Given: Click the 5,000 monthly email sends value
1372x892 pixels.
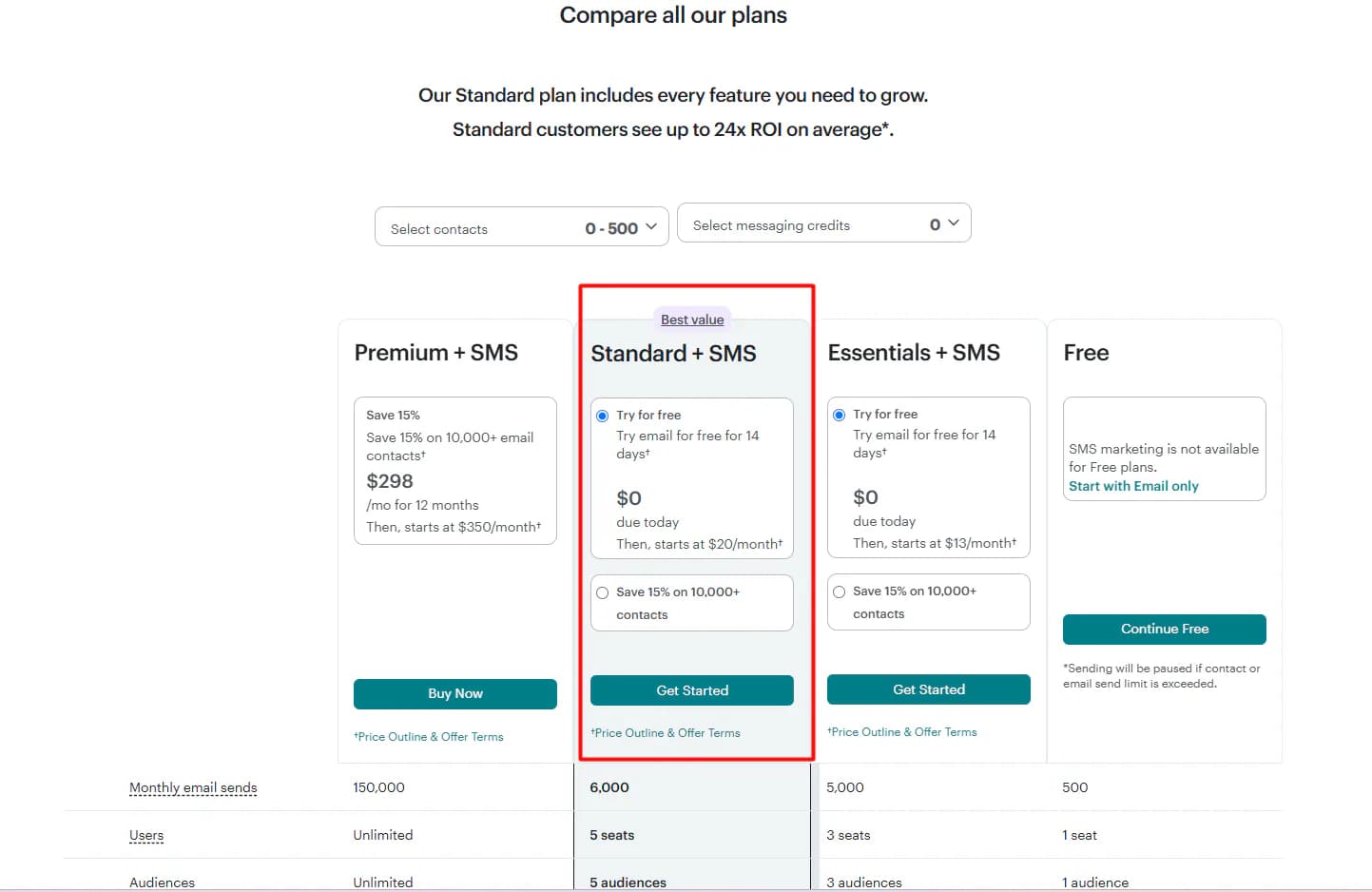Looking at the screenshot, I should [x=845, y=787].
